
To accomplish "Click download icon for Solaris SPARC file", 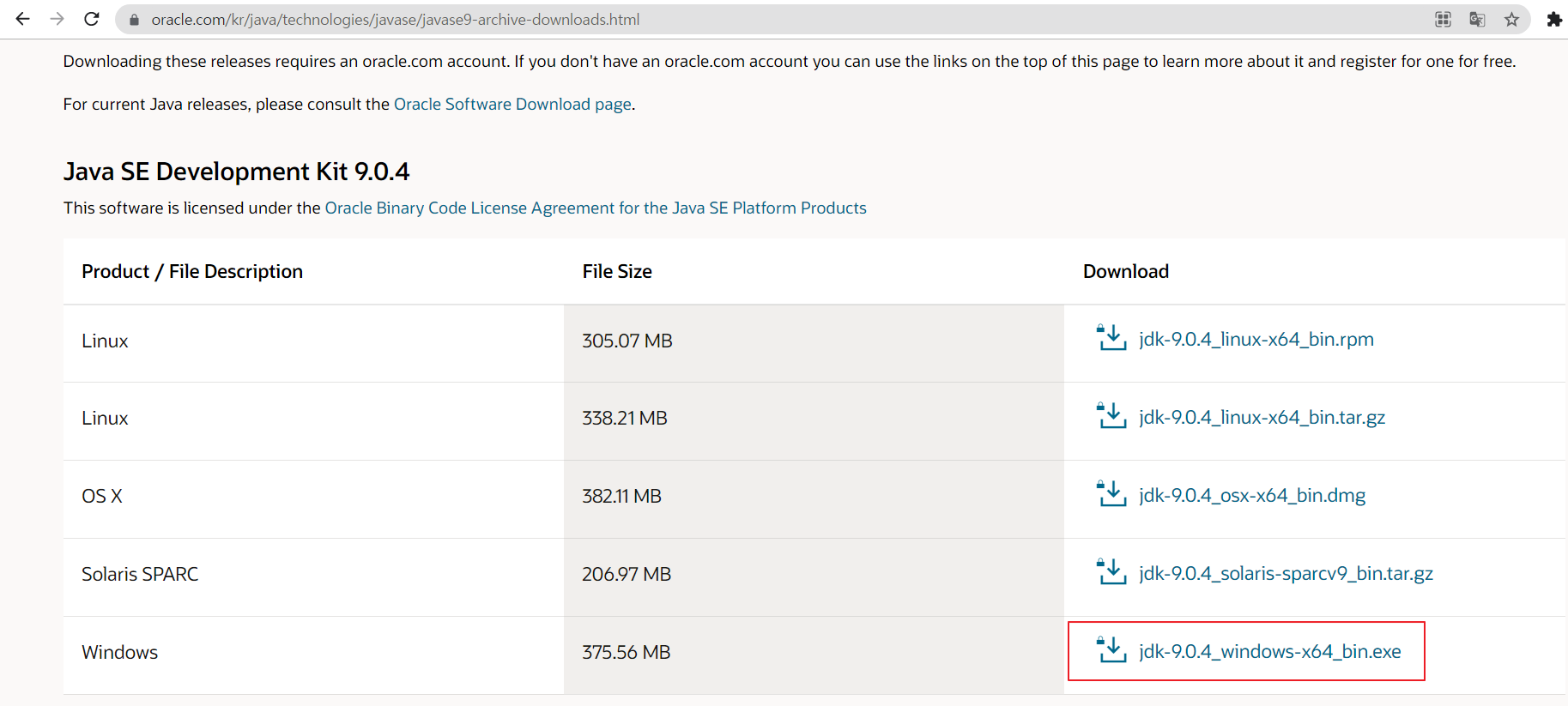I will (x=1111, y=572).
